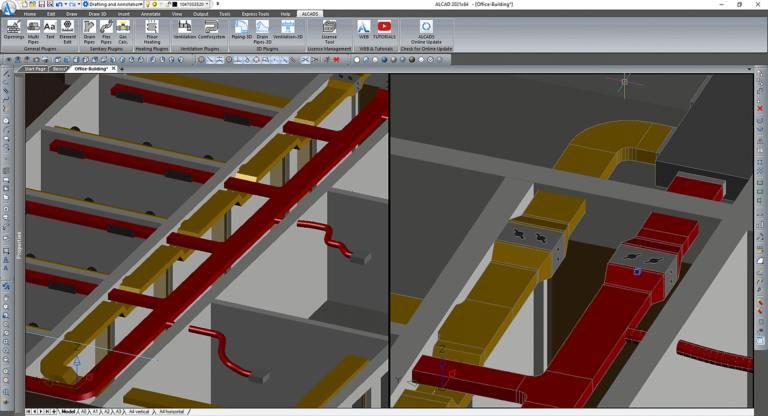Add a new drawing tab with plus
This screenshot has height=416, width=768.
point(122,69)
